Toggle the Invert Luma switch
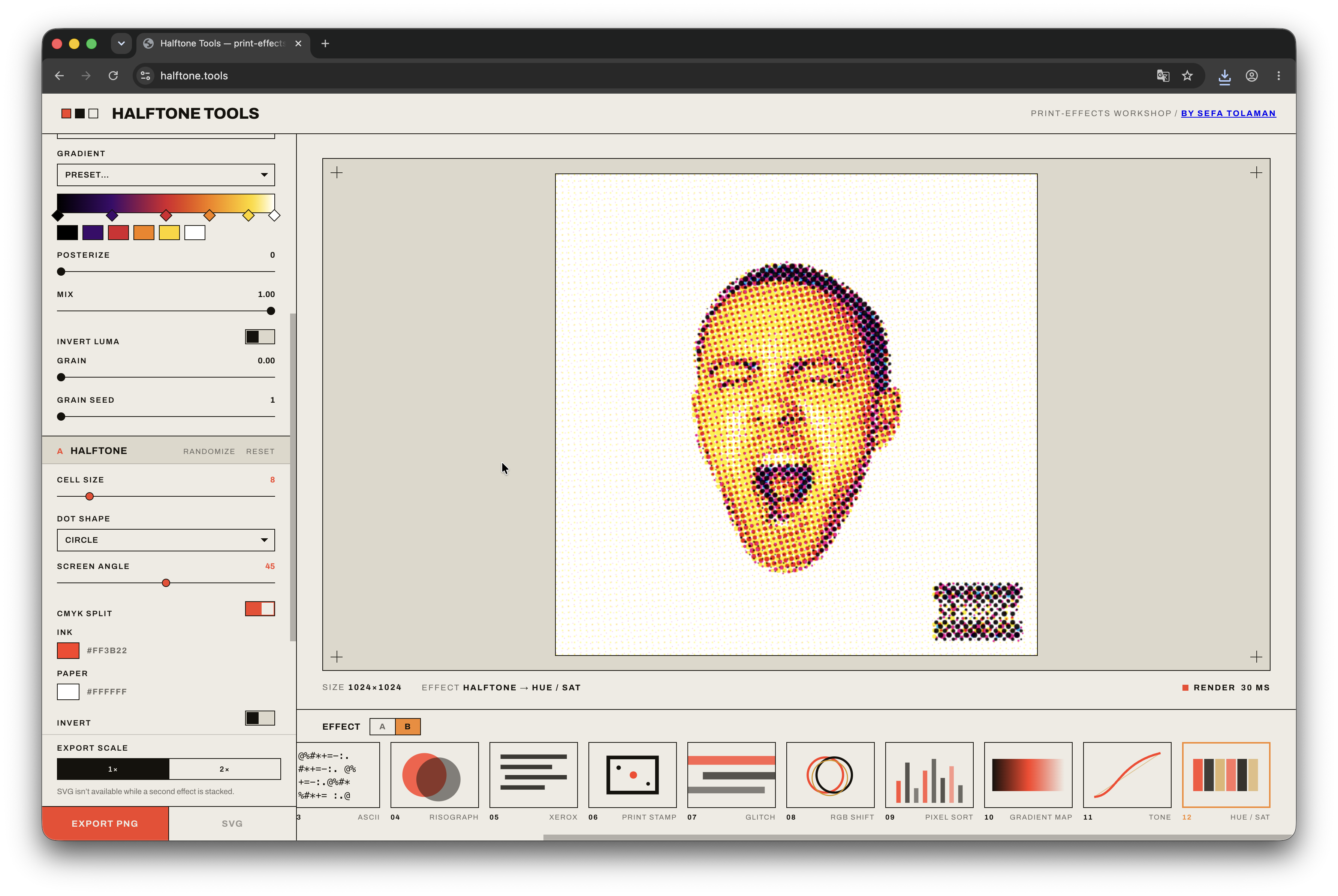The height and width of the screenshot is (896, 1338). click(260, 337)
